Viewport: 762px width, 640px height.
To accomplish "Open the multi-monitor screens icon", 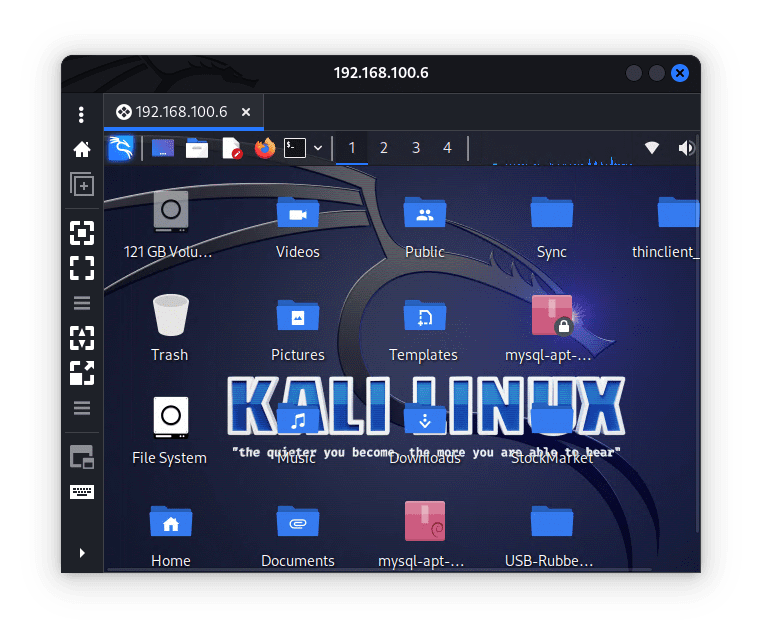I will point(82,457).
